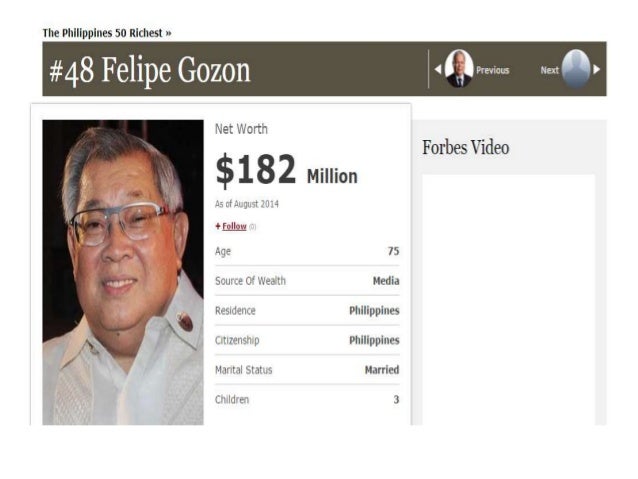638x479 pixels.
Task: Click the Next text label
Action: tap(549, 70)
